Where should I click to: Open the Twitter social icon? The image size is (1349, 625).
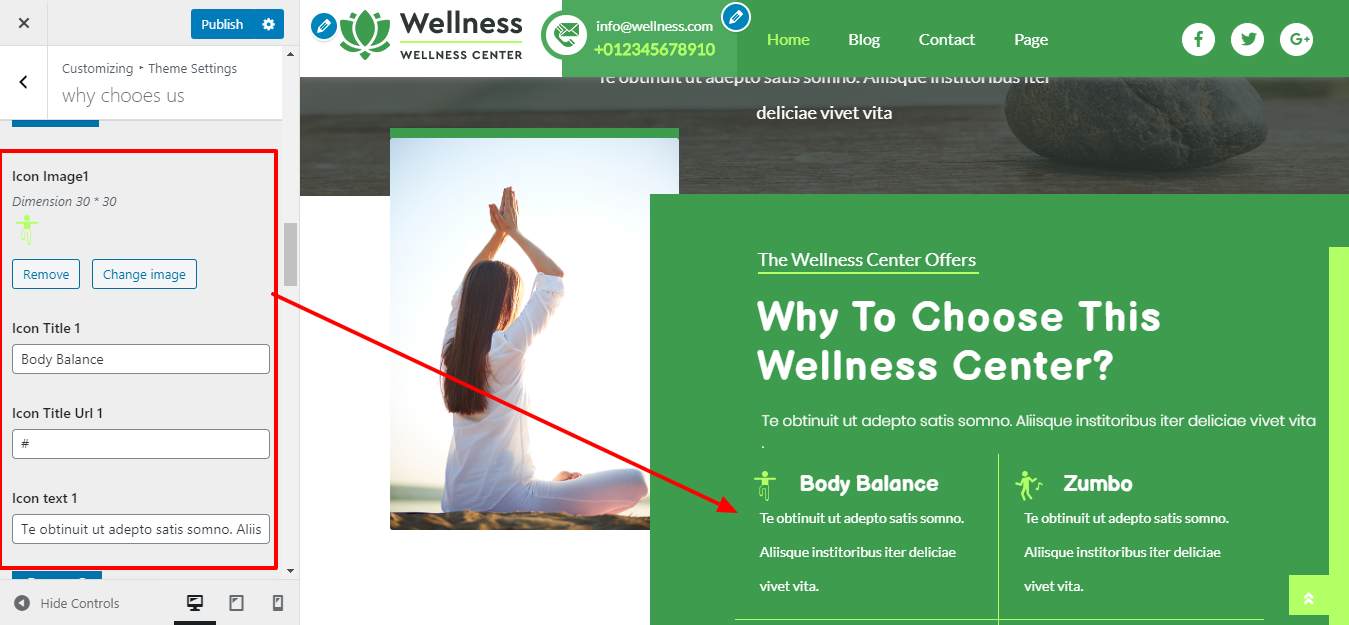pyautogui.click(x=1247, y=39)
